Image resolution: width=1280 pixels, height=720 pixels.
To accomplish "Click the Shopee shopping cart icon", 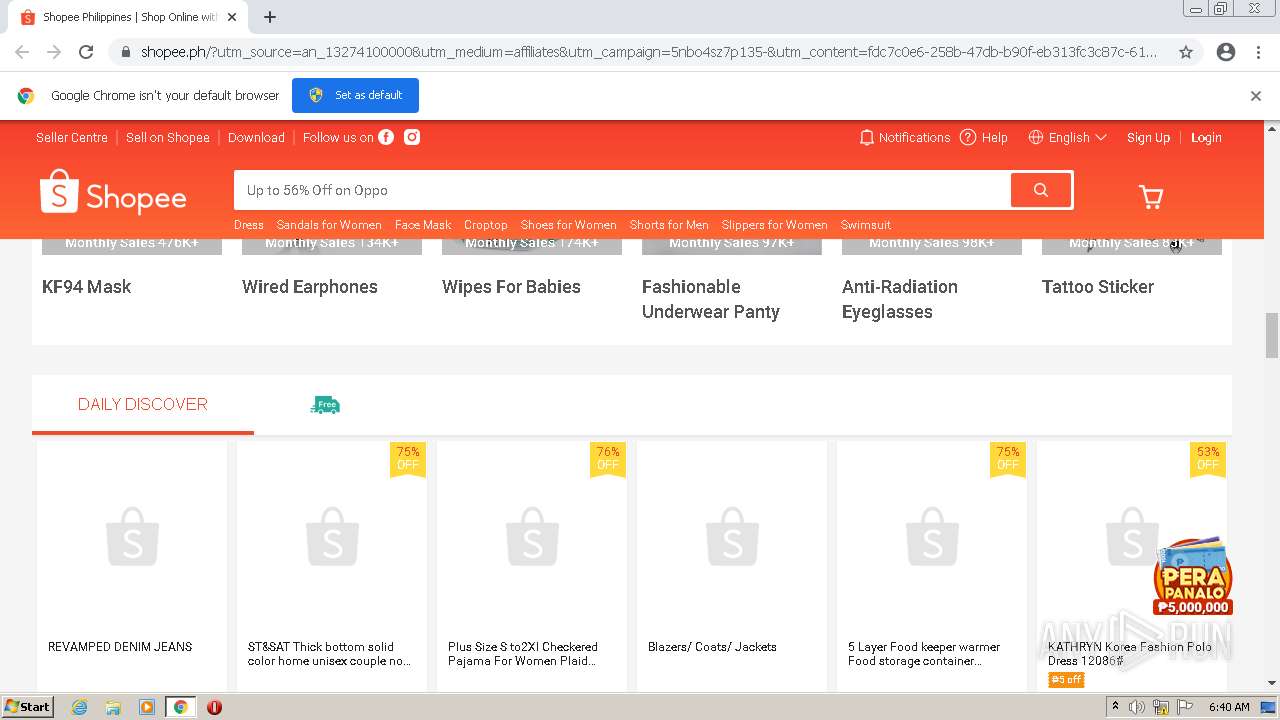I will 1151,197.
